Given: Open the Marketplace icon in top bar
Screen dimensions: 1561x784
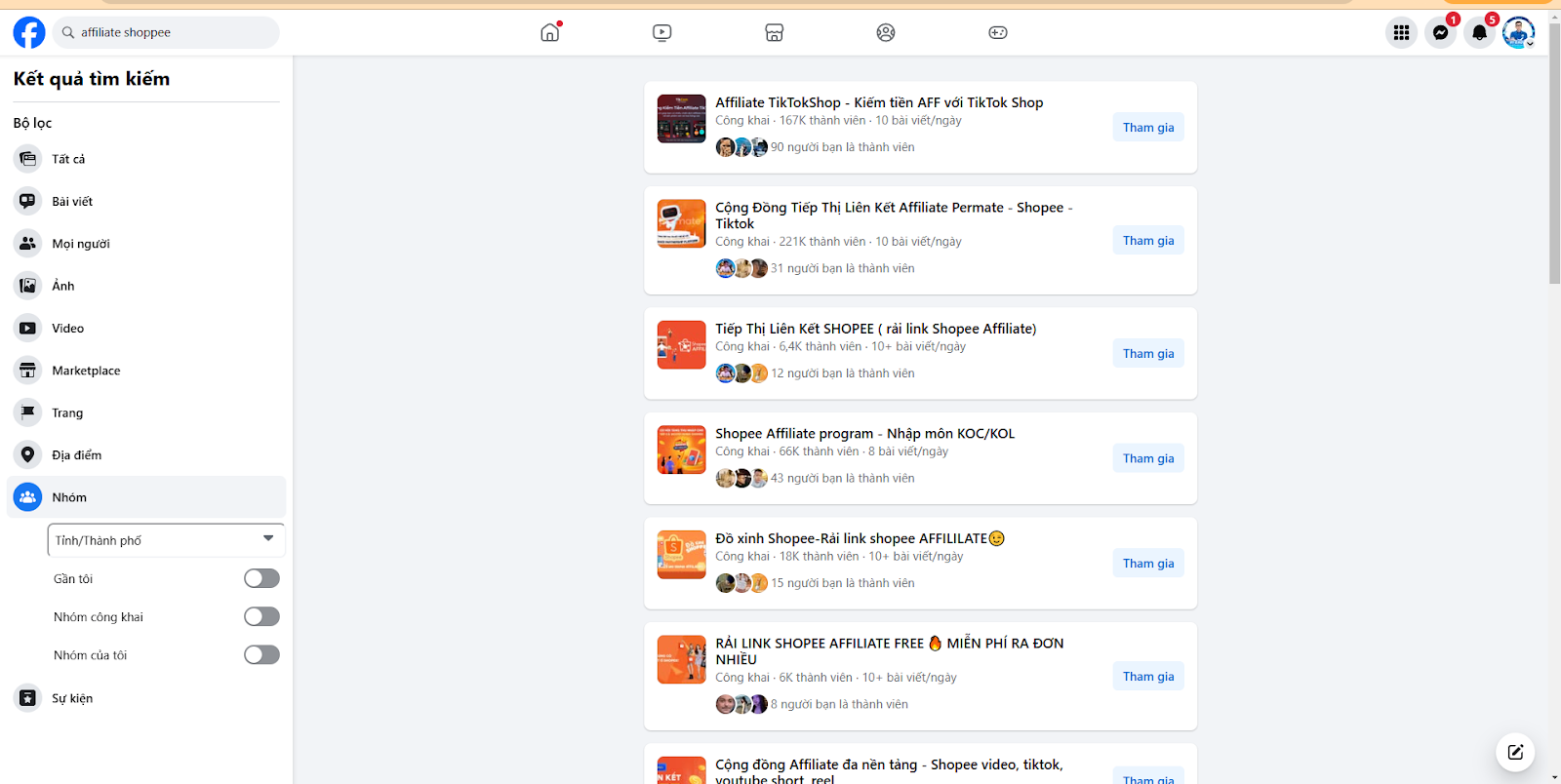Looking at the screenshot, I should (x=775, y=32).
